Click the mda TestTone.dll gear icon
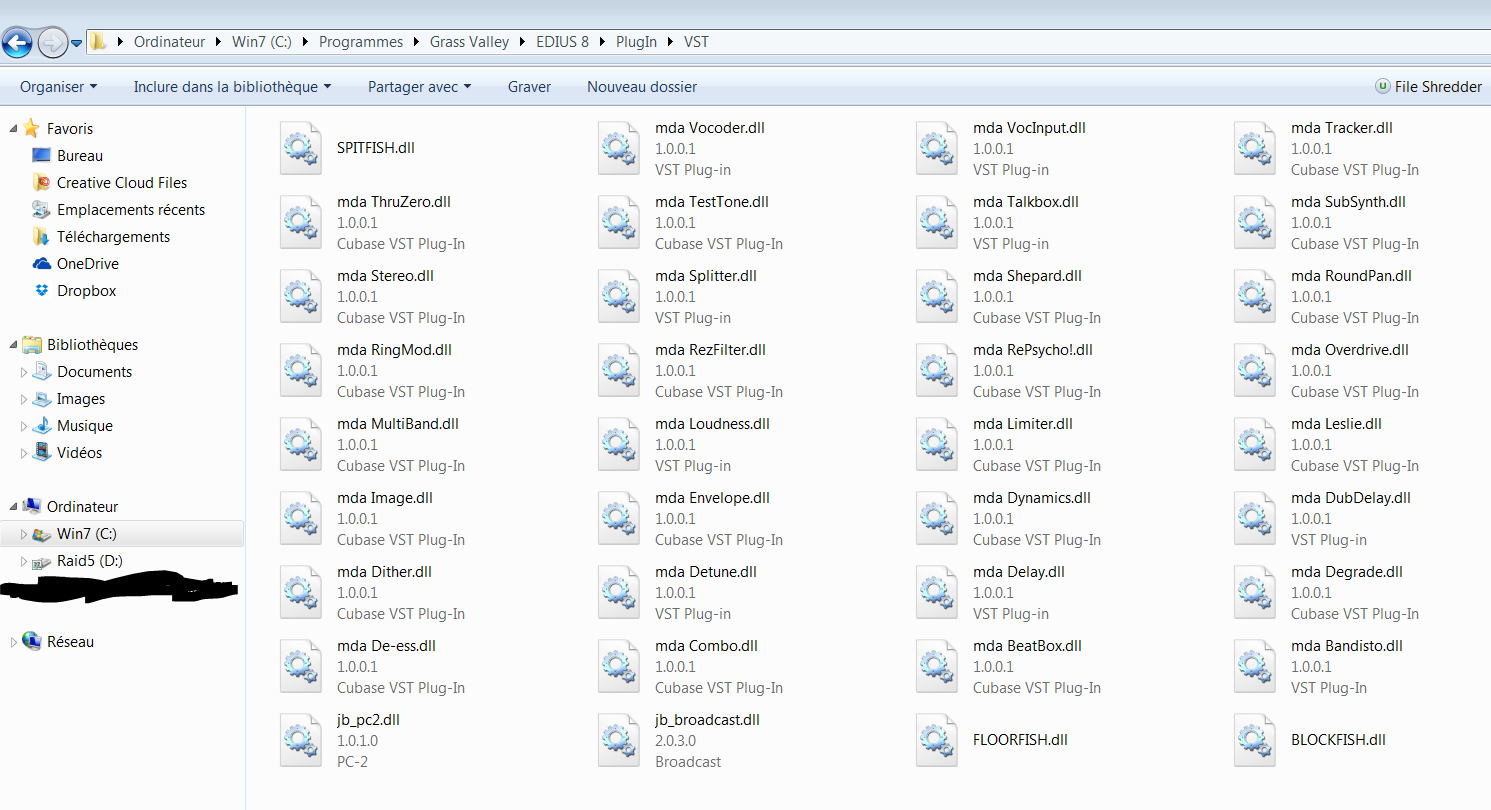 click(x=618, y=222)
